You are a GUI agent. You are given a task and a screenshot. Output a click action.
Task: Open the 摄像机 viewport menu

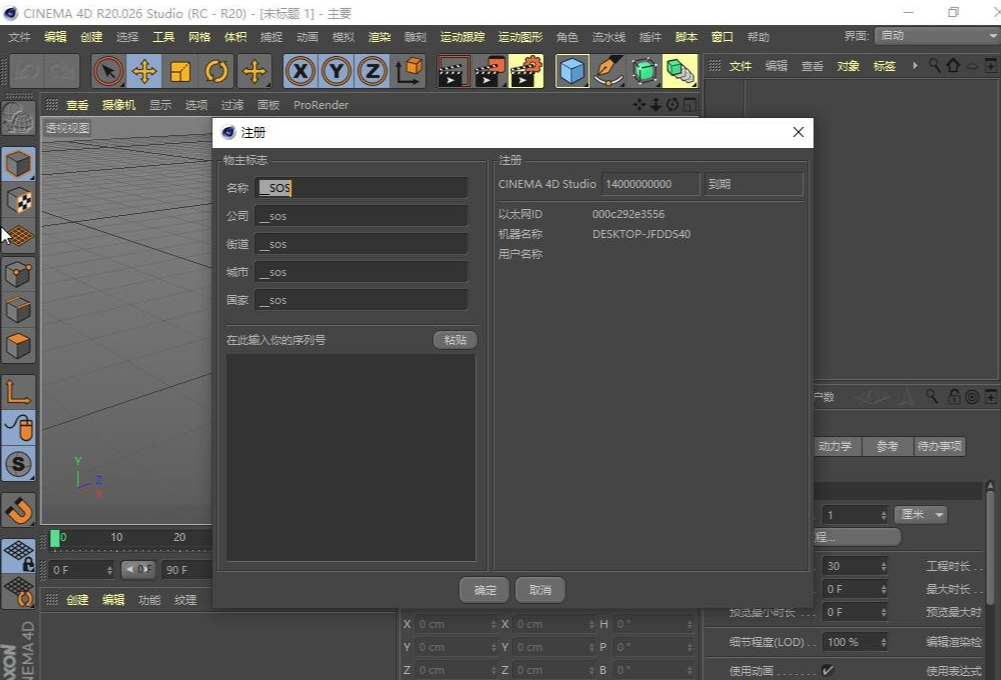click(119, 105)
